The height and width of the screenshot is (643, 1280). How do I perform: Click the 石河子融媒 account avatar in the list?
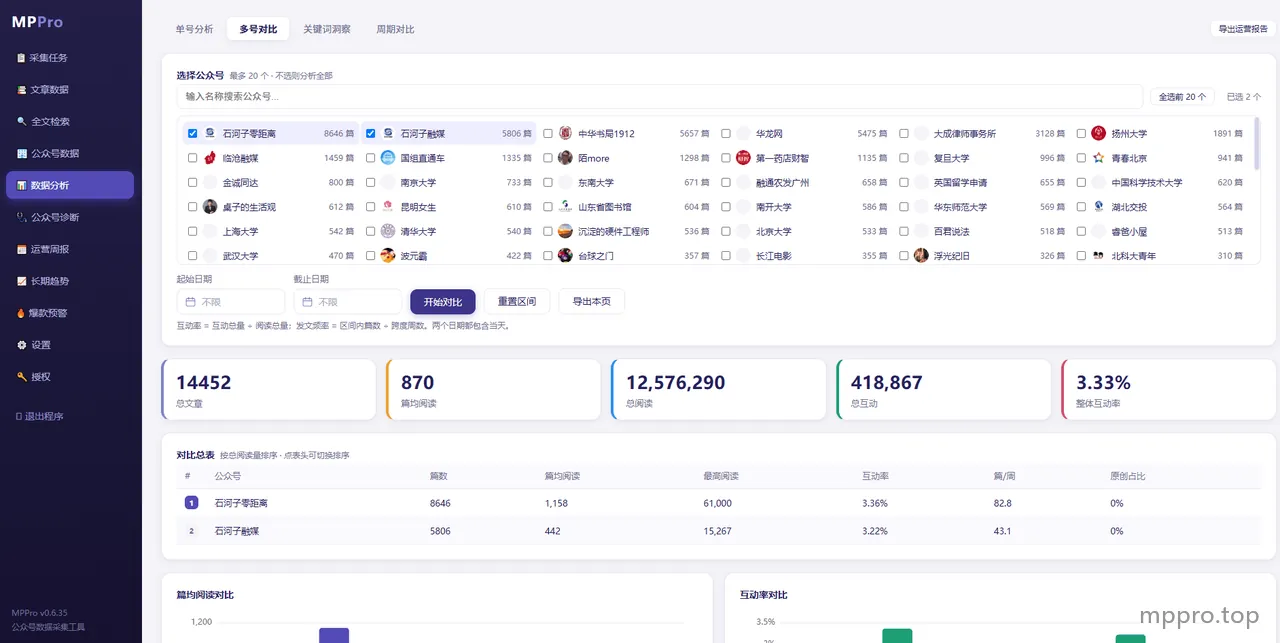[x=388, y=133]
